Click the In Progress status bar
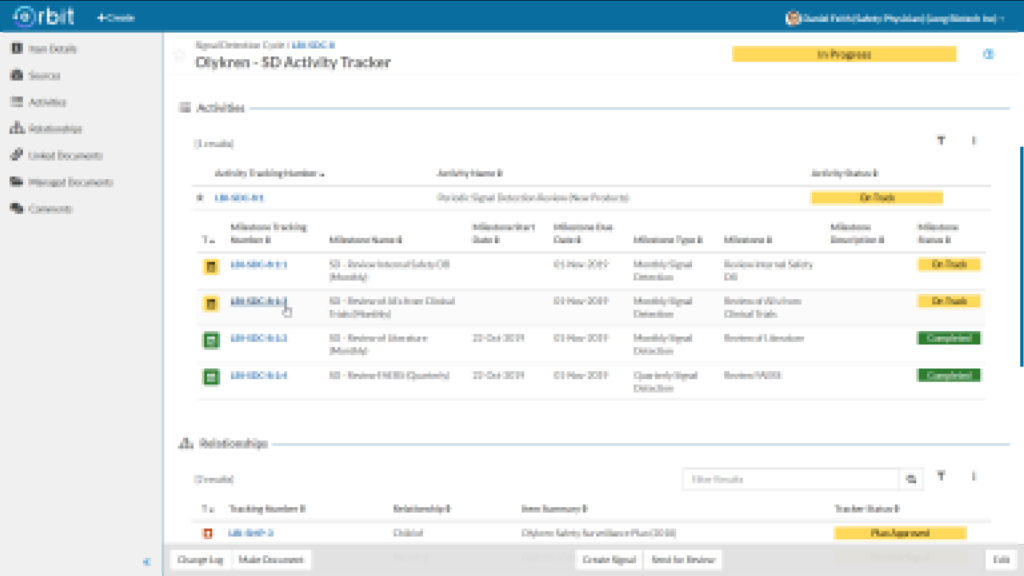Image resolution: width=1024 pixels, height=576 pixels. [844, 54]
